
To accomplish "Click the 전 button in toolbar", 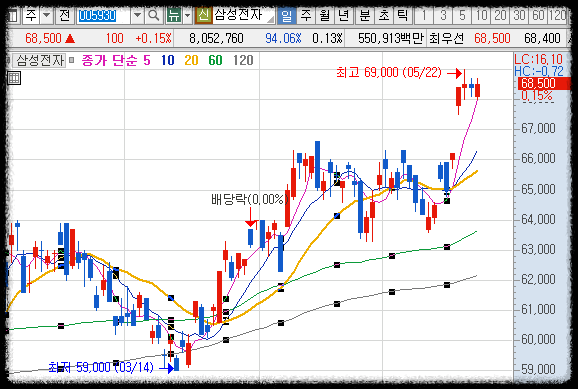I will [64, 16].
